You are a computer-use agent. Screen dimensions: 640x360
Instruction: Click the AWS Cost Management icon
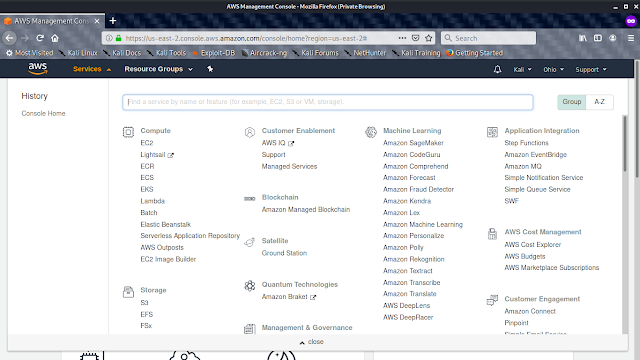[x=492, y=233]
